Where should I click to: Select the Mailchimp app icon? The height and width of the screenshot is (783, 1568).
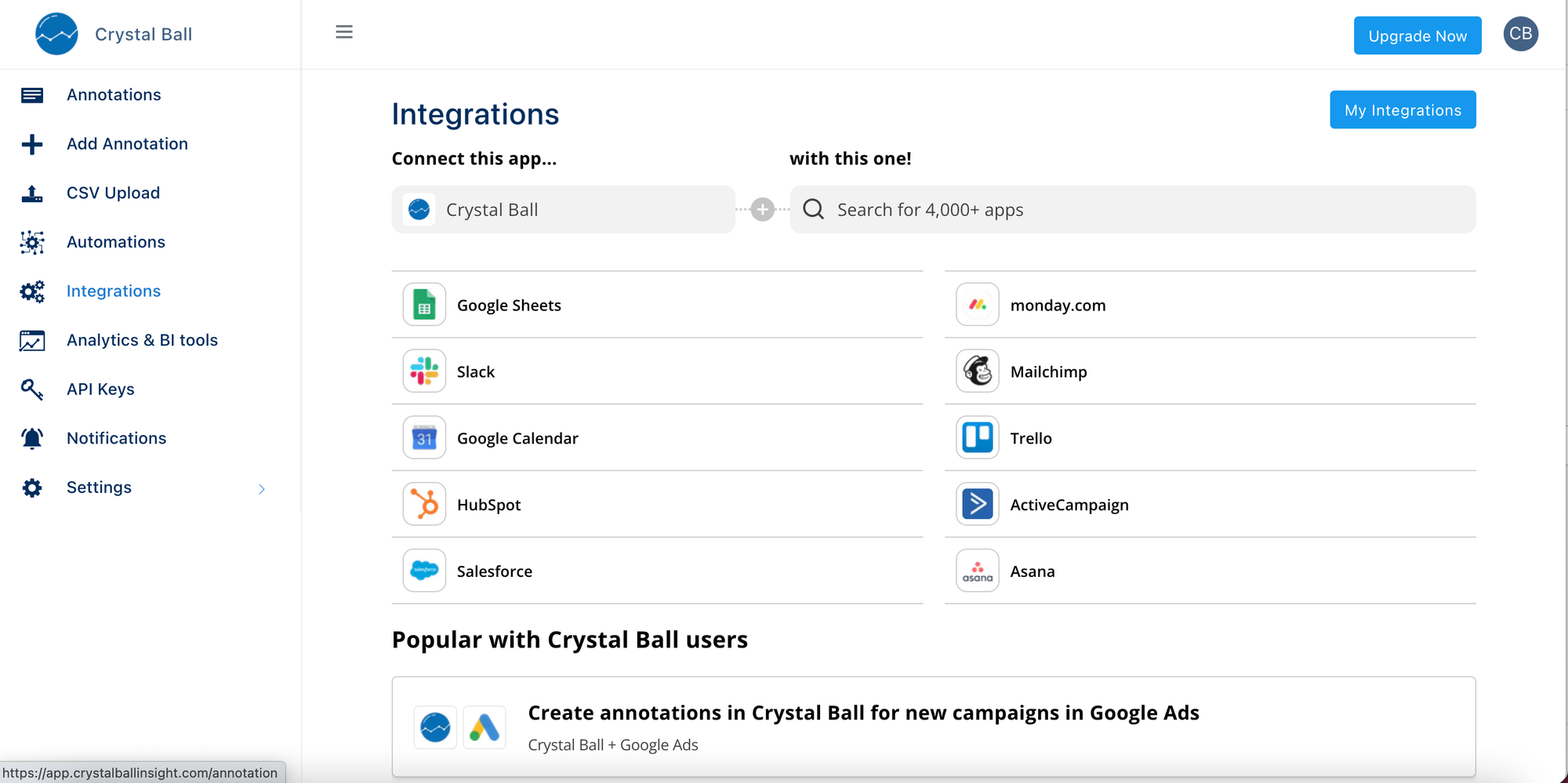pyautogui.click(x=978, y=371)
